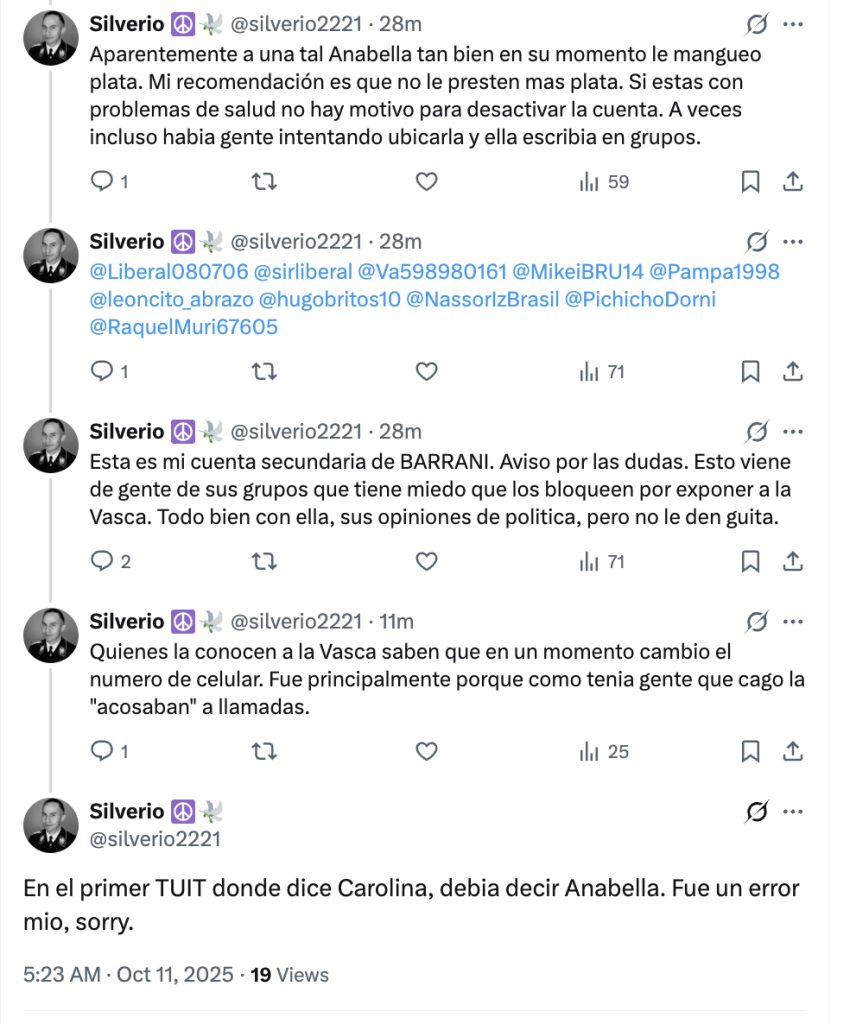Open the @sirliberal mention link
850x1024 pixels.
[303, 272]
